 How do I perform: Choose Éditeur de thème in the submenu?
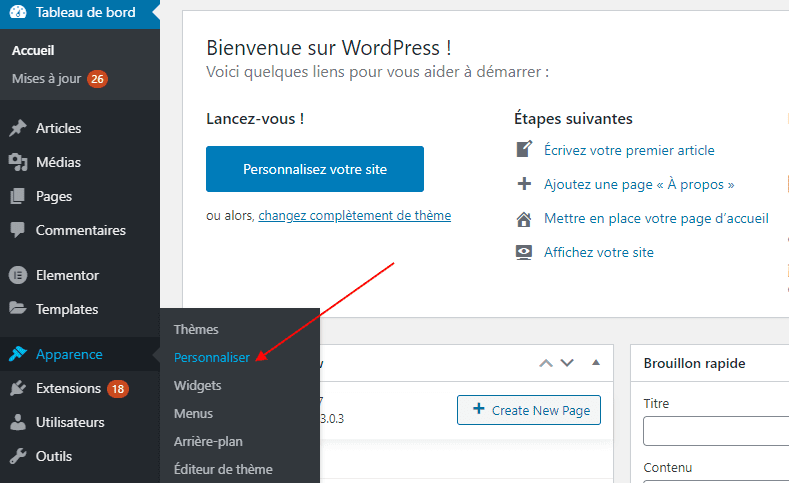[223, 469]
